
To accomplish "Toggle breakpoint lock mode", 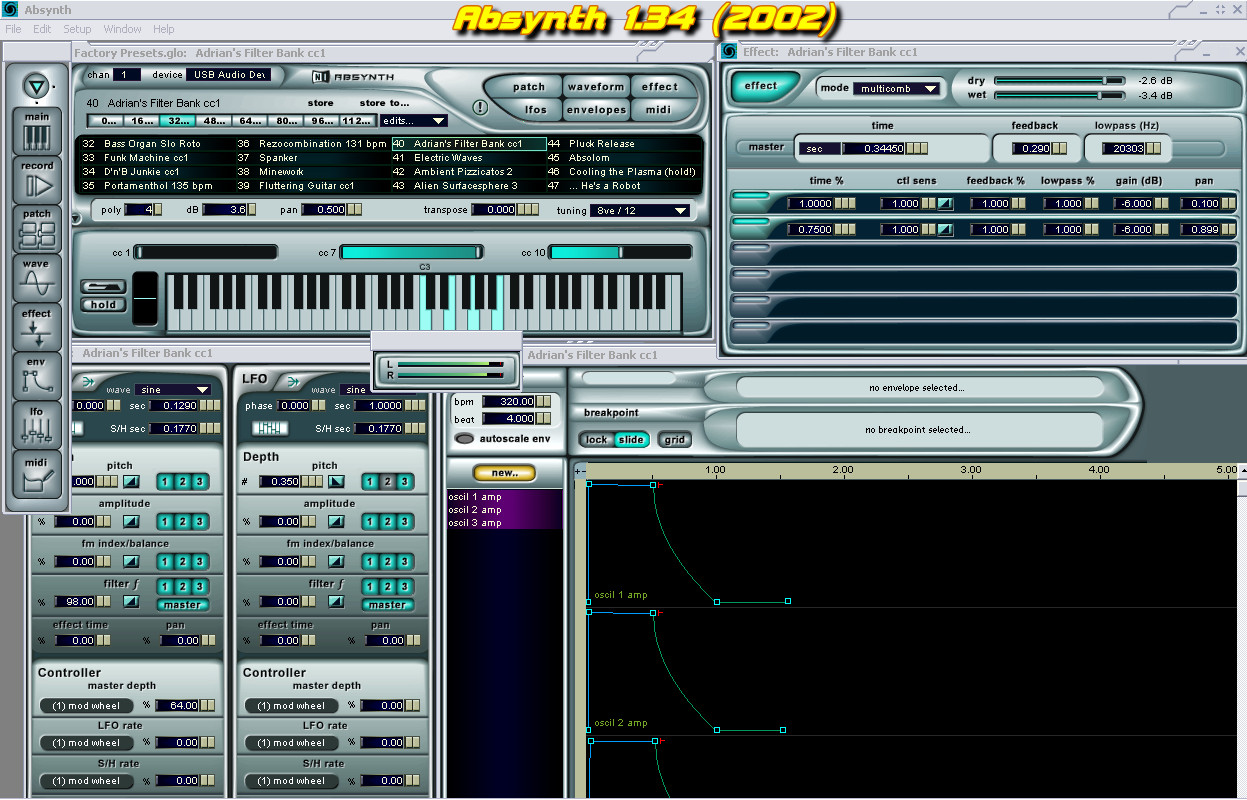I will (596, 440).
